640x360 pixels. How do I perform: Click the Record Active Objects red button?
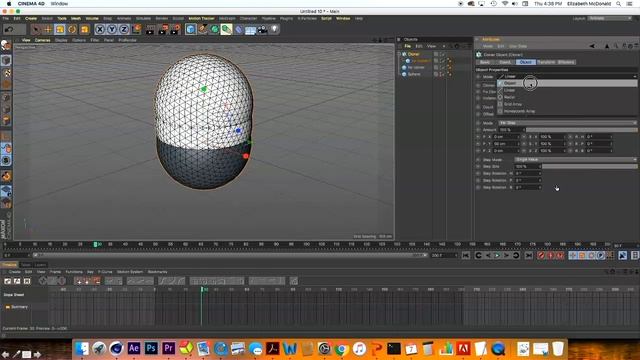(x=541, y=256)
